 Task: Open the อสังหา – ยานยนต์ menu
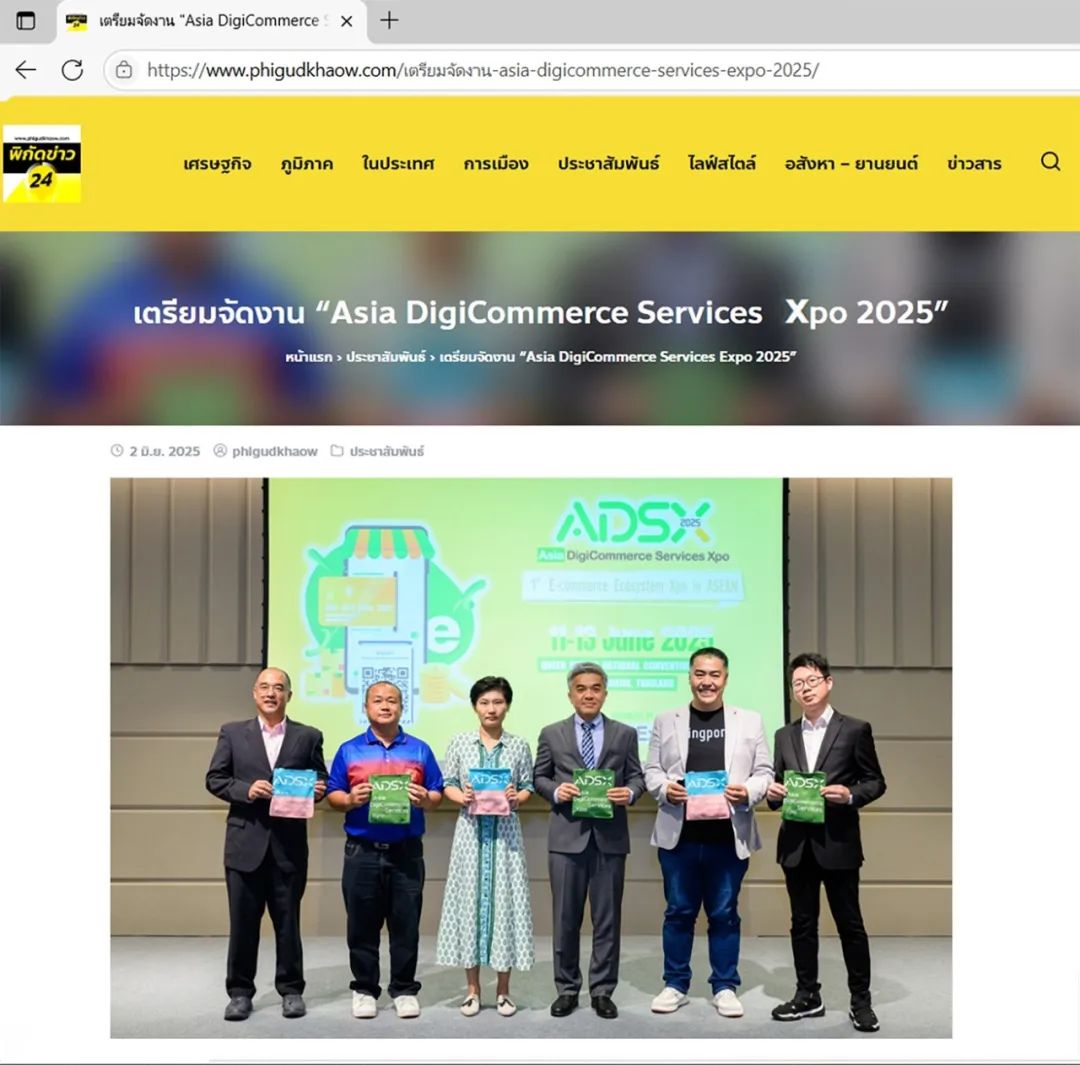851,164
